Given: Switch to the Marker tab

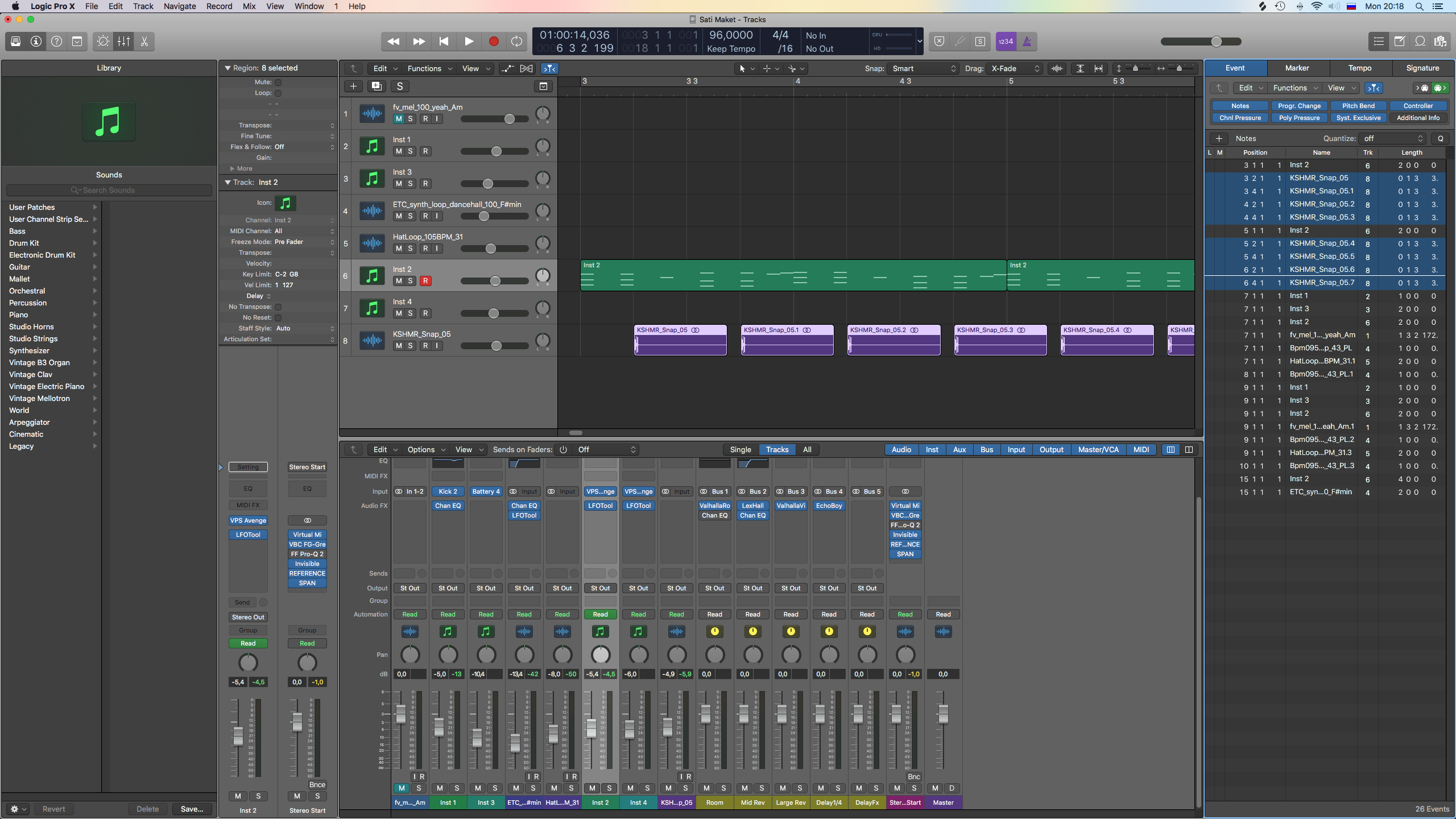Looking at the screenshot, I should point(1297,68).
